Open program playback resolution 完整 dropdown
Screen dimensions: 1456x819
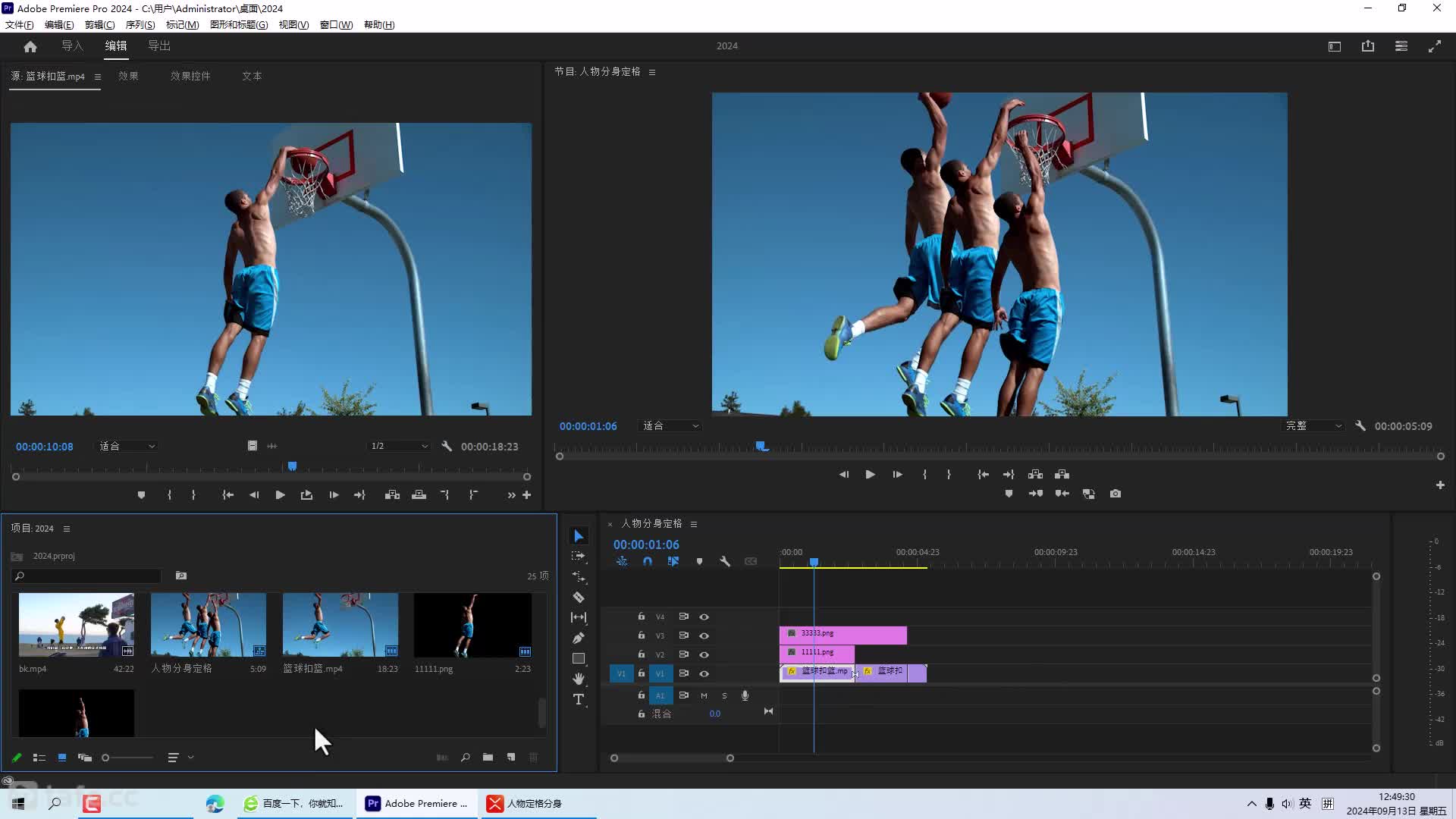(x=1313, y=426)
